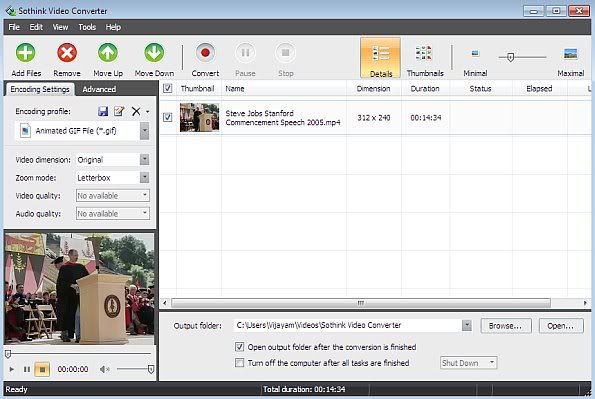Click the Add Files toolbar icon
Screen dimensions: 595x399
pos(26,53)
